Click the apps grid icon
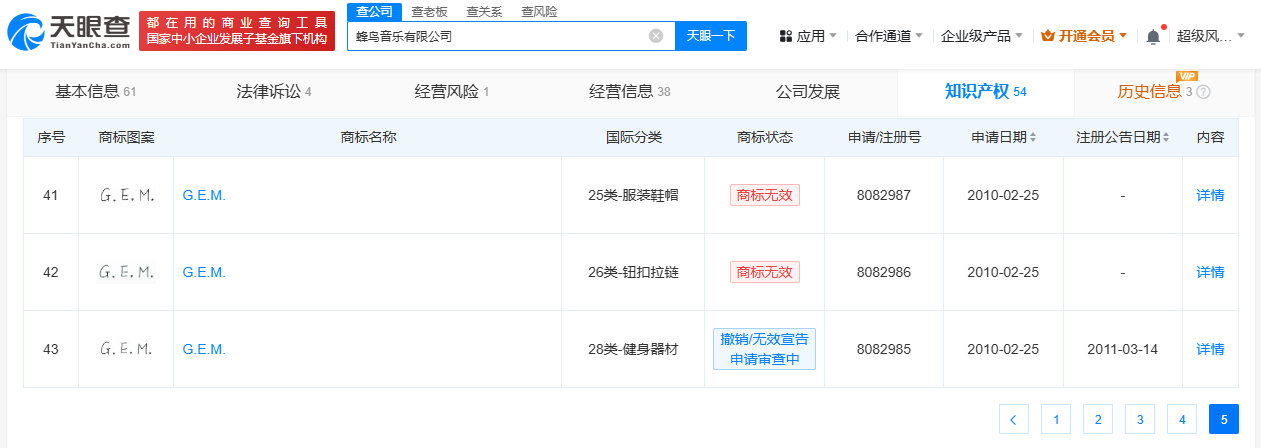1261x448 pixels. [786, 36]
